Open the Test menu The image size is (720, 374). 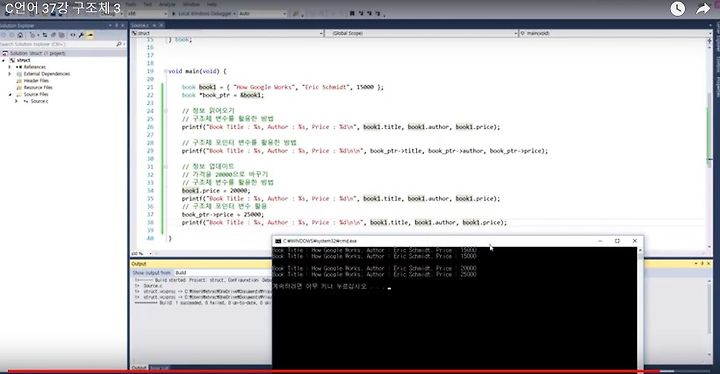tap(147, 4)
